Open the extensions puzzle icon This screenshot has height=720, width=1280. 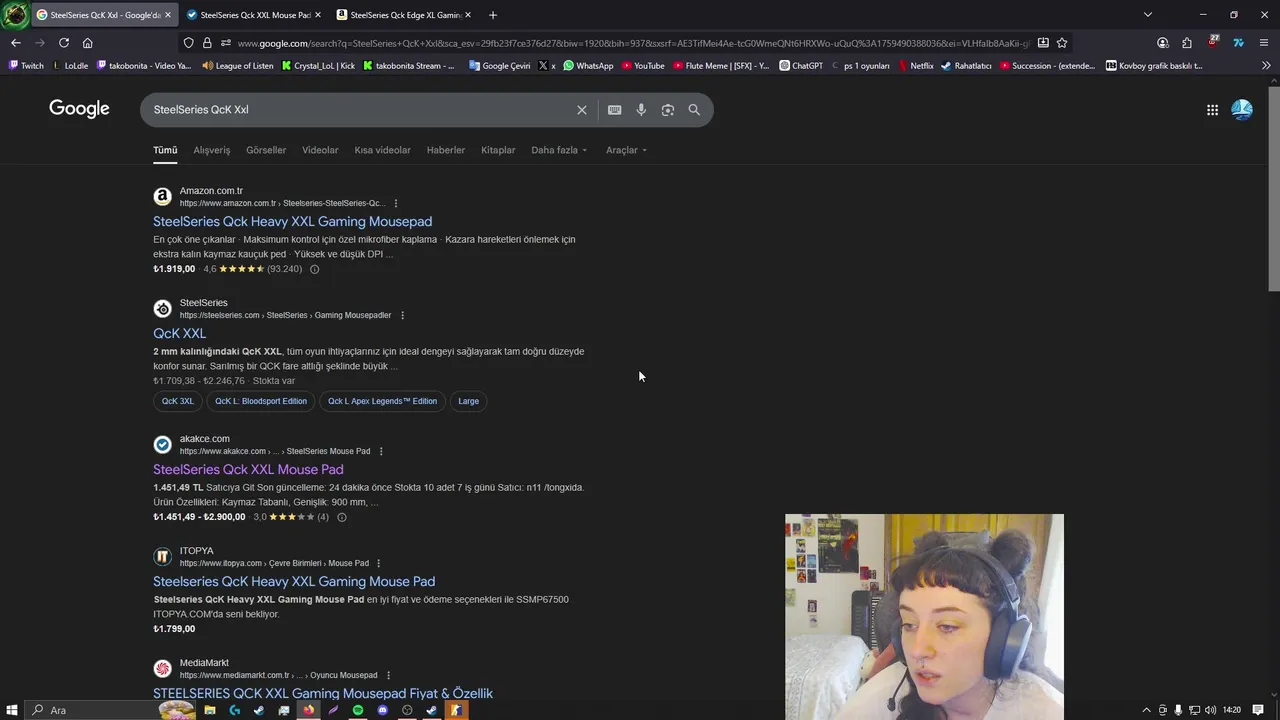1187,43
